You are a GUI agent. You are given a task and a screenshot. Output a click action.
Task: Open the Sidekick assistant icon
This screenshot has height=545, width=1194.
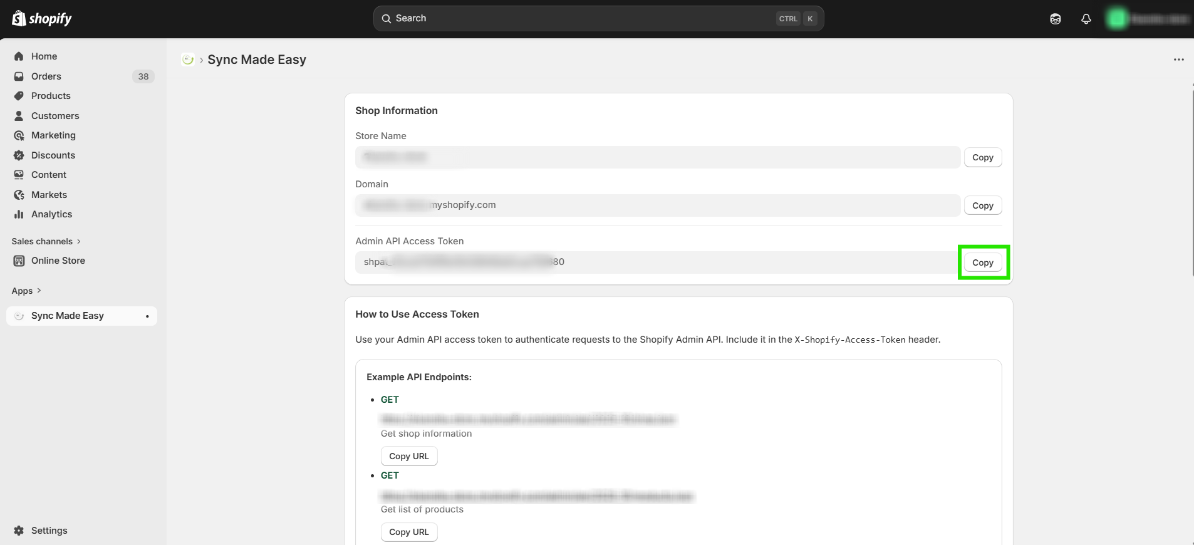[x=1055, y=19]
